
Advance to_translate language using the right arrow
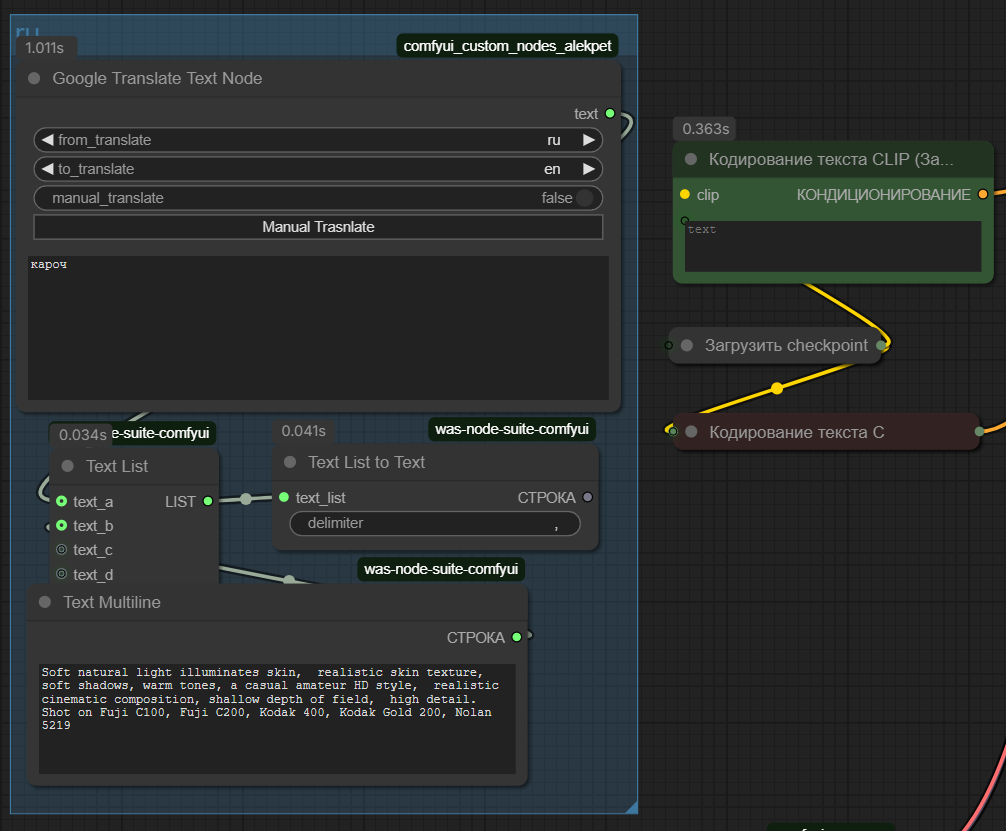590,169
